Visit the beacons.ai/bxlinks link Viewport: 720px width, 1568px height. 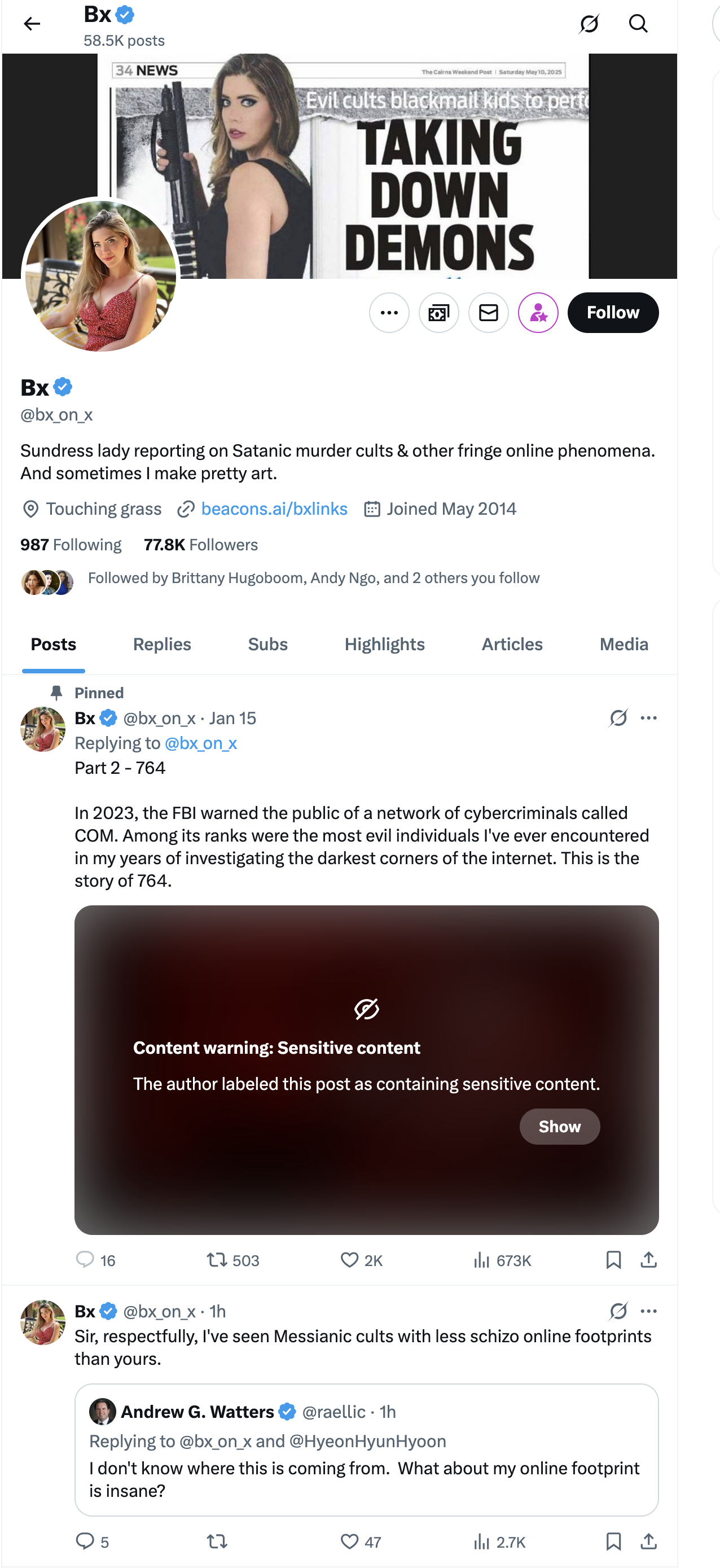point(274,509)
